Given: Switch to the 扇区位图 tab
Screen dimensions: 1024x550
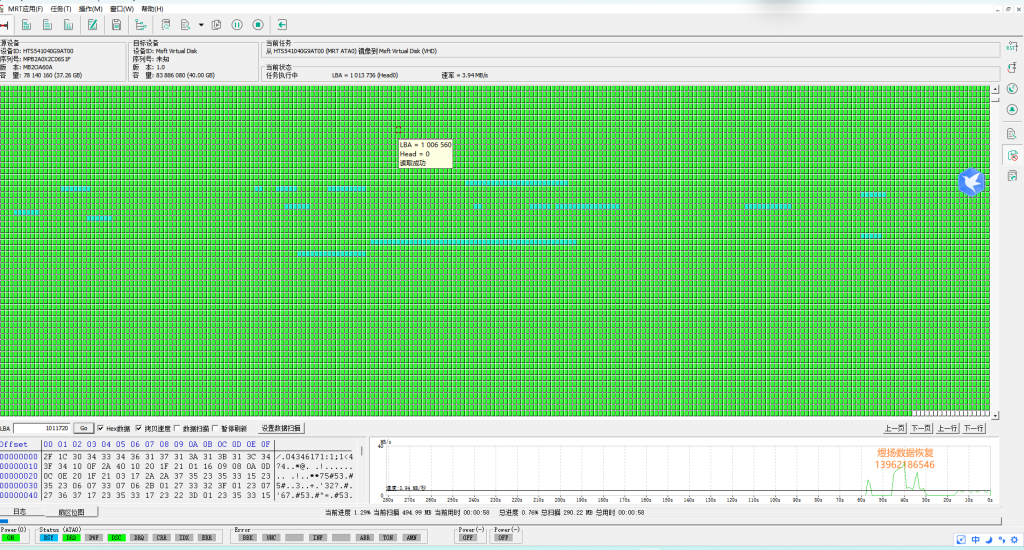Looking at the screenshot, I should [x=71, y=512].
